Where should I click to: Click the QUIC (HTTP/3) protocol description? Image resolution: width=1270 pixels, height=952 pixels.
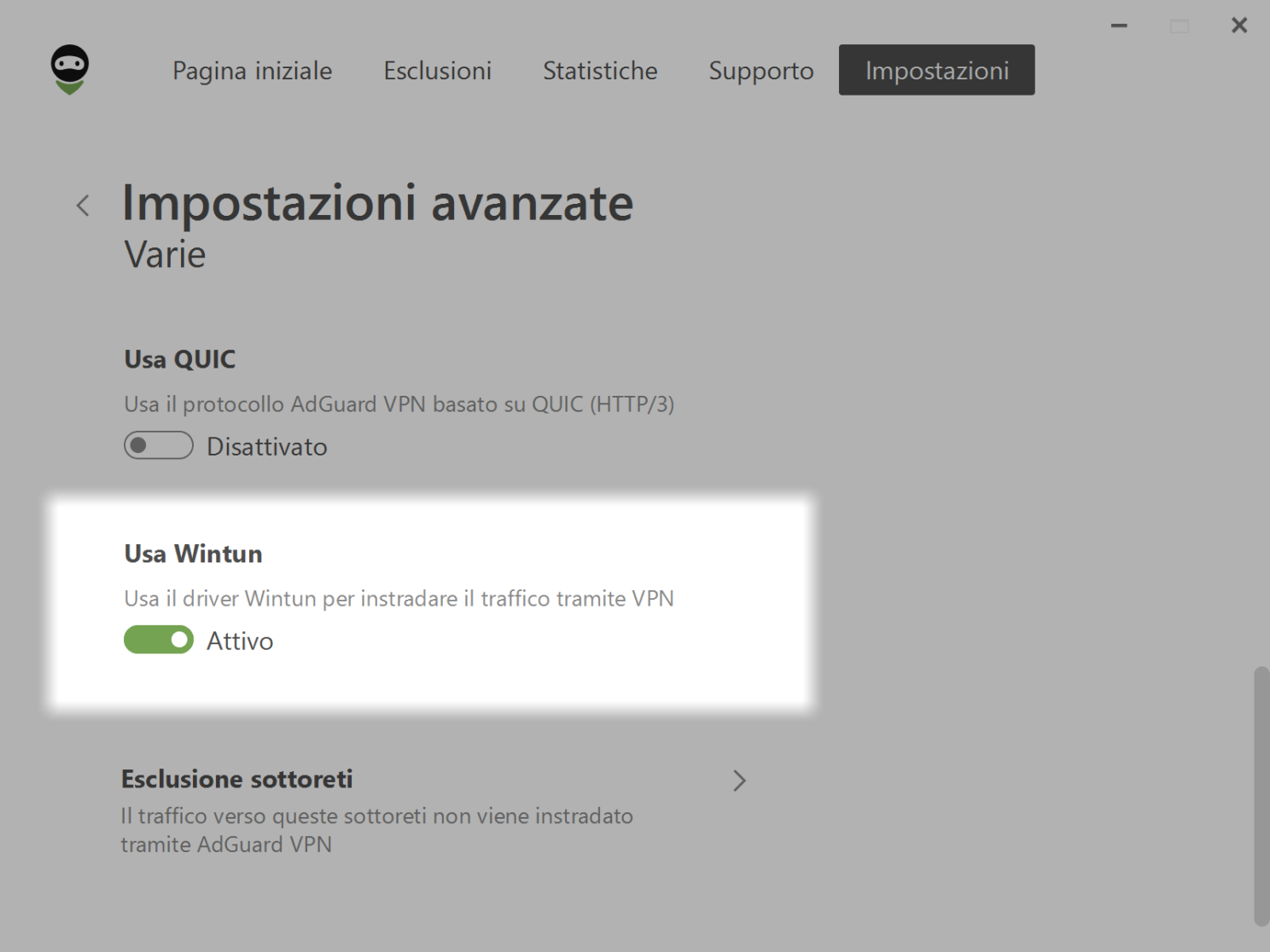399,403
